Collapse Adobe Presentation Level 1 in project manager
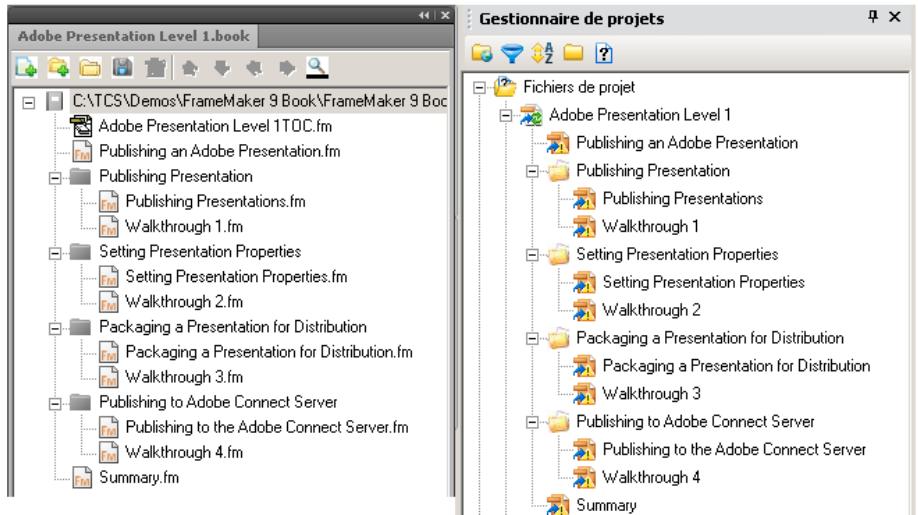Viewport: 918px width, 515px height. click(x=506, y=115)
